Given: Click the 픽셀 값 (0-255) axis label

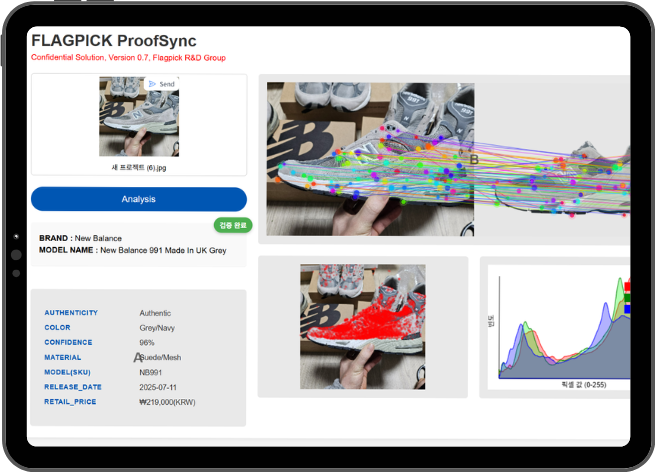Looking at the screenshot, I should 584,385.
